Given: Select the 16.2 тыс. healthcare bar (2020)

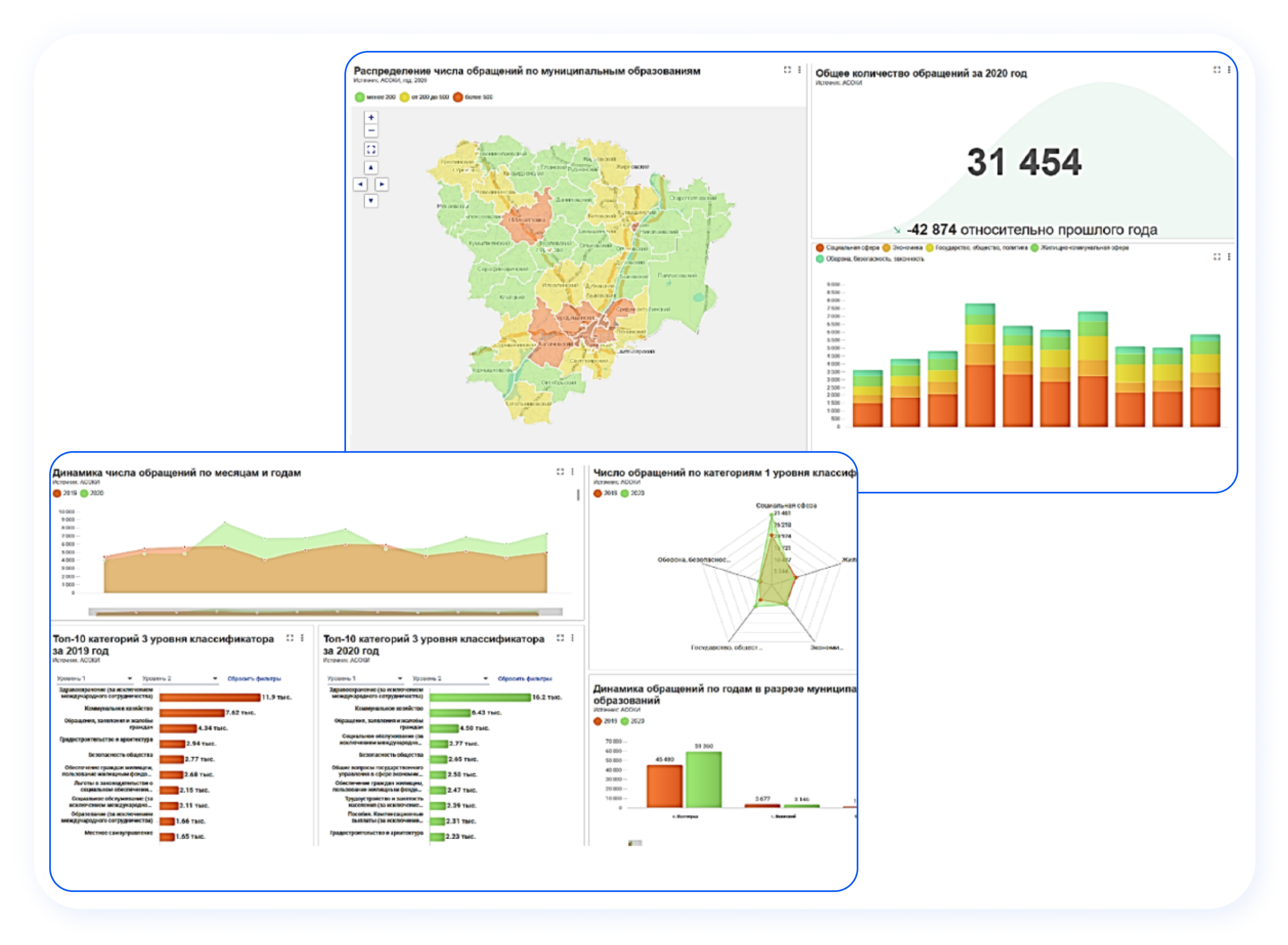Looking at the screenshot, I should click(x=481, y=697).
